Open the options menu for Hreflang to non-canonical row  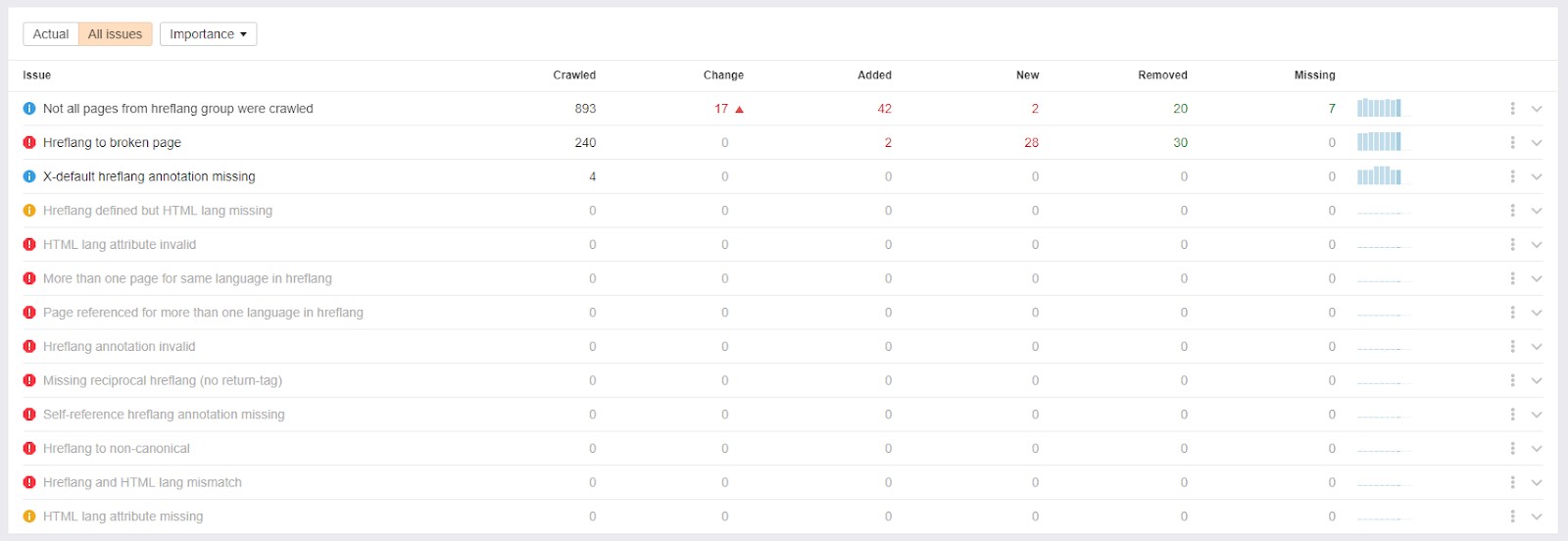(x=1512, y=448)
